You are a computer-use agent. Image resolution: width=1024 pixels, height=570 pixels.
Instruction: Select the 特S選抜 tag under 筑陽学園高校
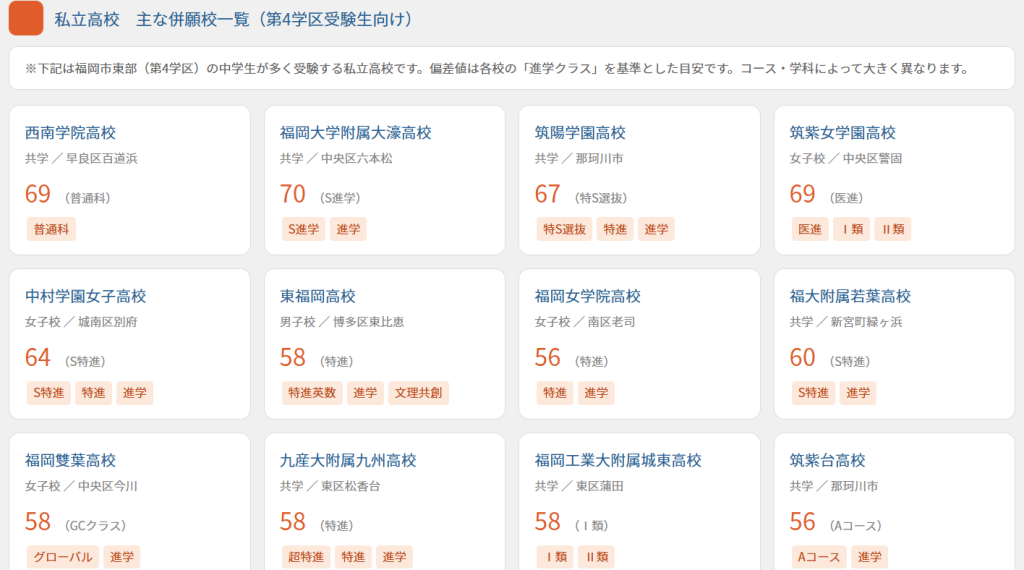pyautogui.click(x=565, y=229)
